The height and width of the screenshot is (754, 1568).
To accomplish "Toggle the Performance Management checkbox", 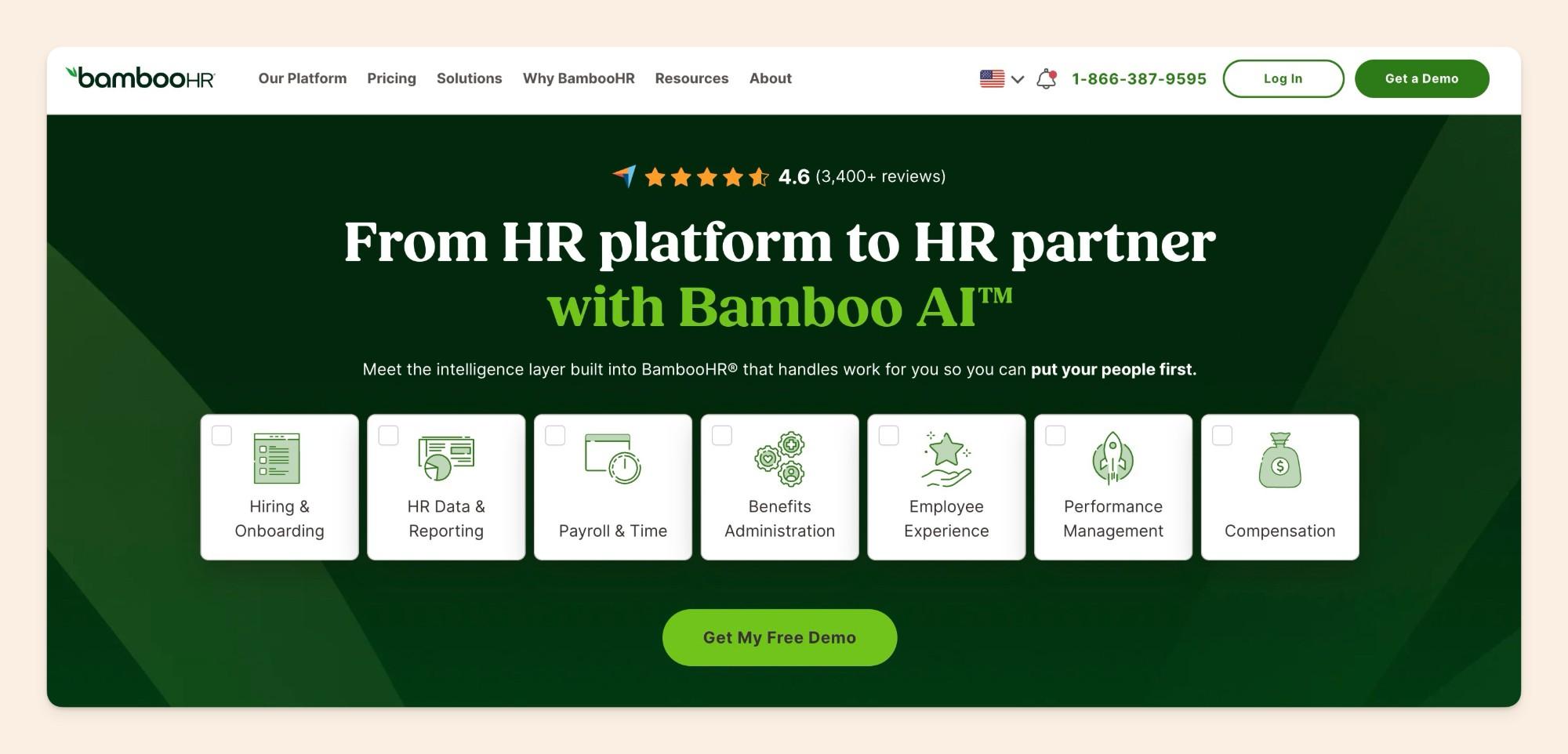I will tap(1056, 435).
